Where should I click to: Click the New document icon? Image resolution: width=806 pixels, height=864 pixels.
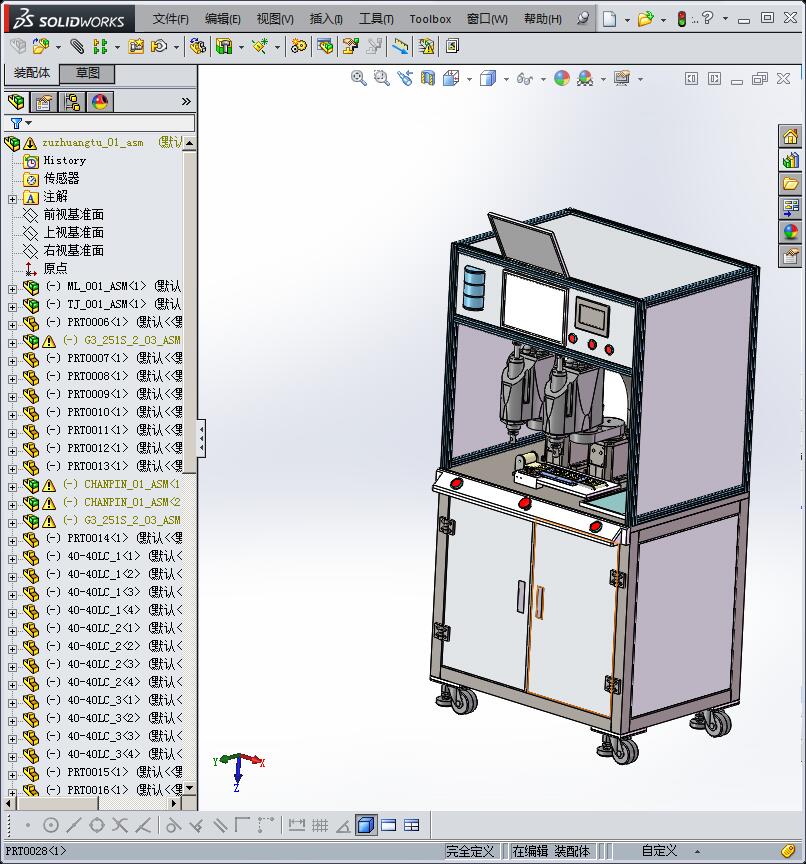pos(609,19)
